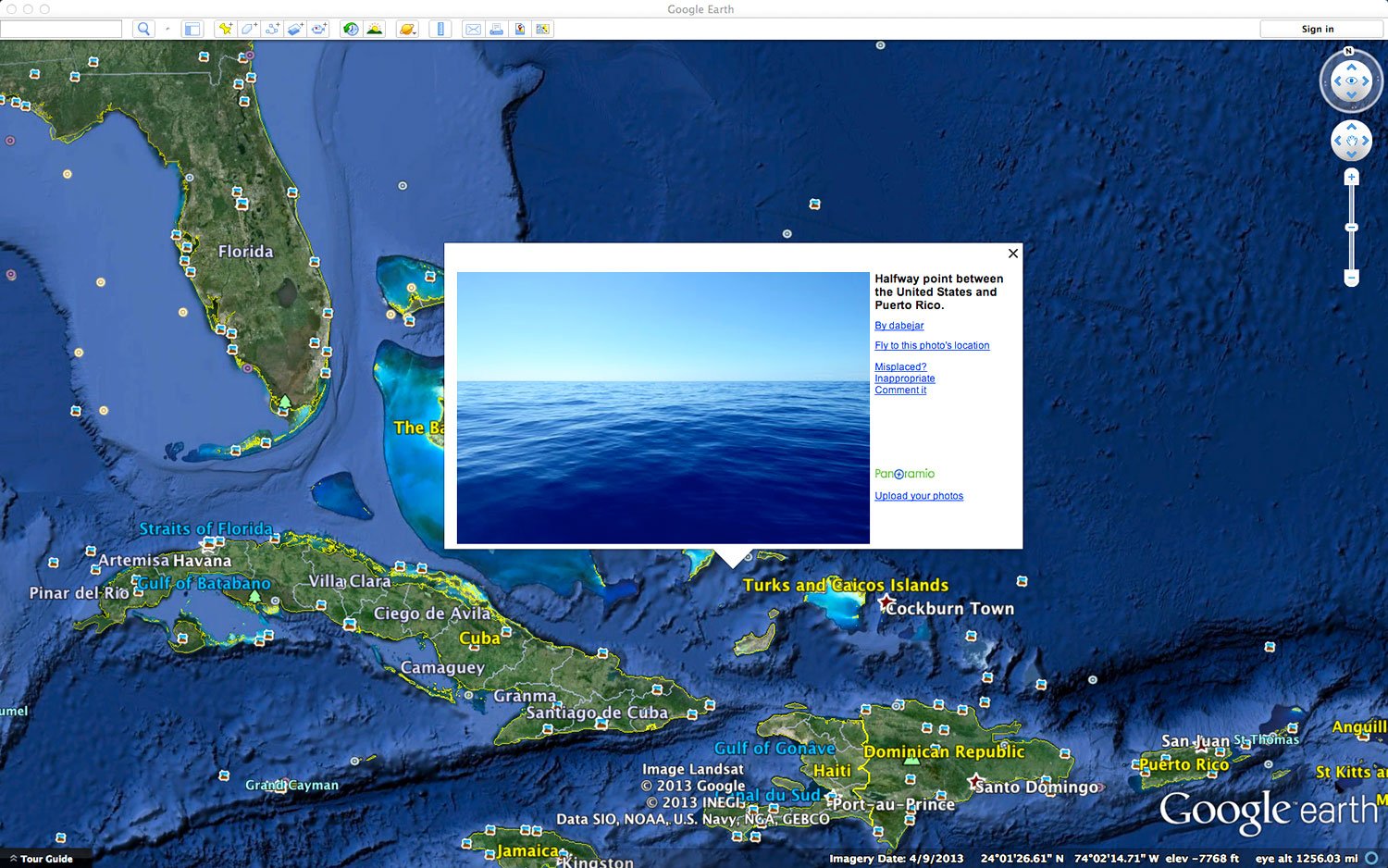The width and height of the screenshot is (1388, 868).
Task: Open the ocean photo in popup
Action: pos(663,407)
